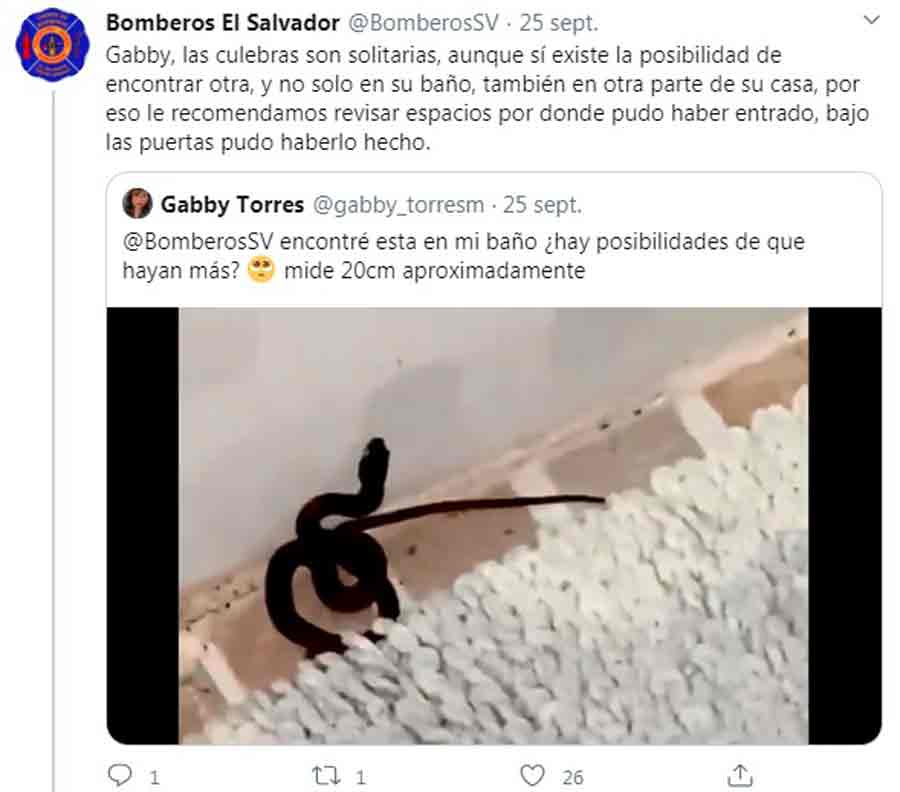The height and width of the screenshot is (792, 900).
Task: Click the retweet count number
Action: coord(360,777)
